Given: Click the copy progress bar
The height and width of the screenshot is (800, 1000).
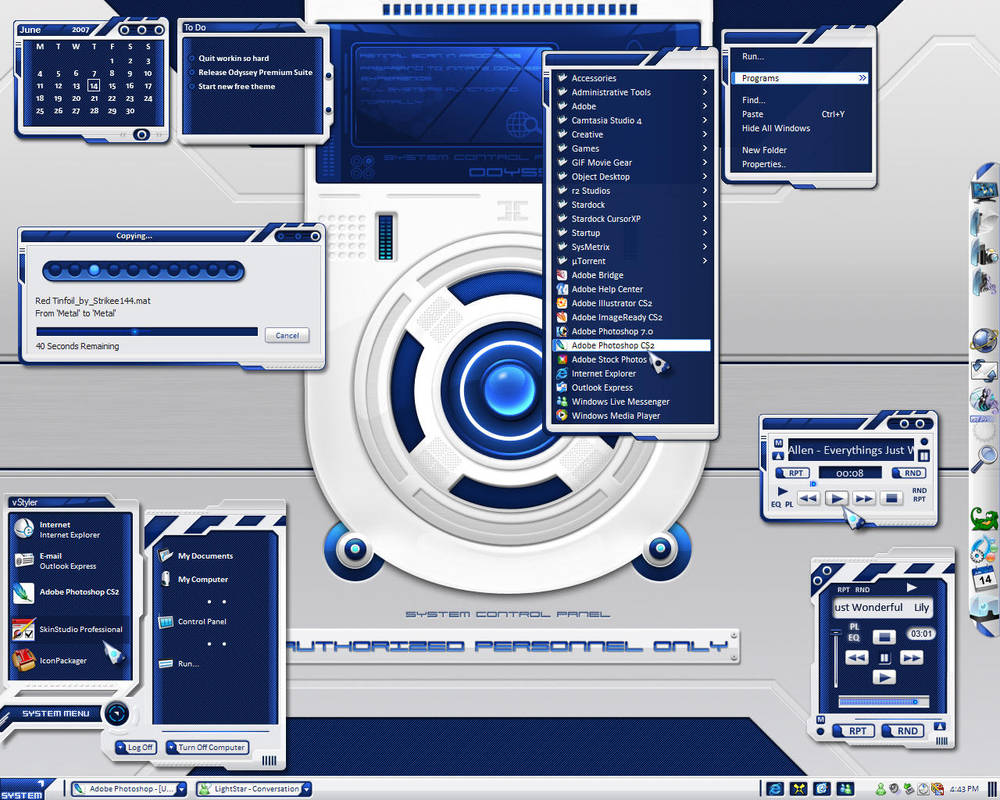Looking at the screenshot, I should pyautogui.click(x=147, y=332).
